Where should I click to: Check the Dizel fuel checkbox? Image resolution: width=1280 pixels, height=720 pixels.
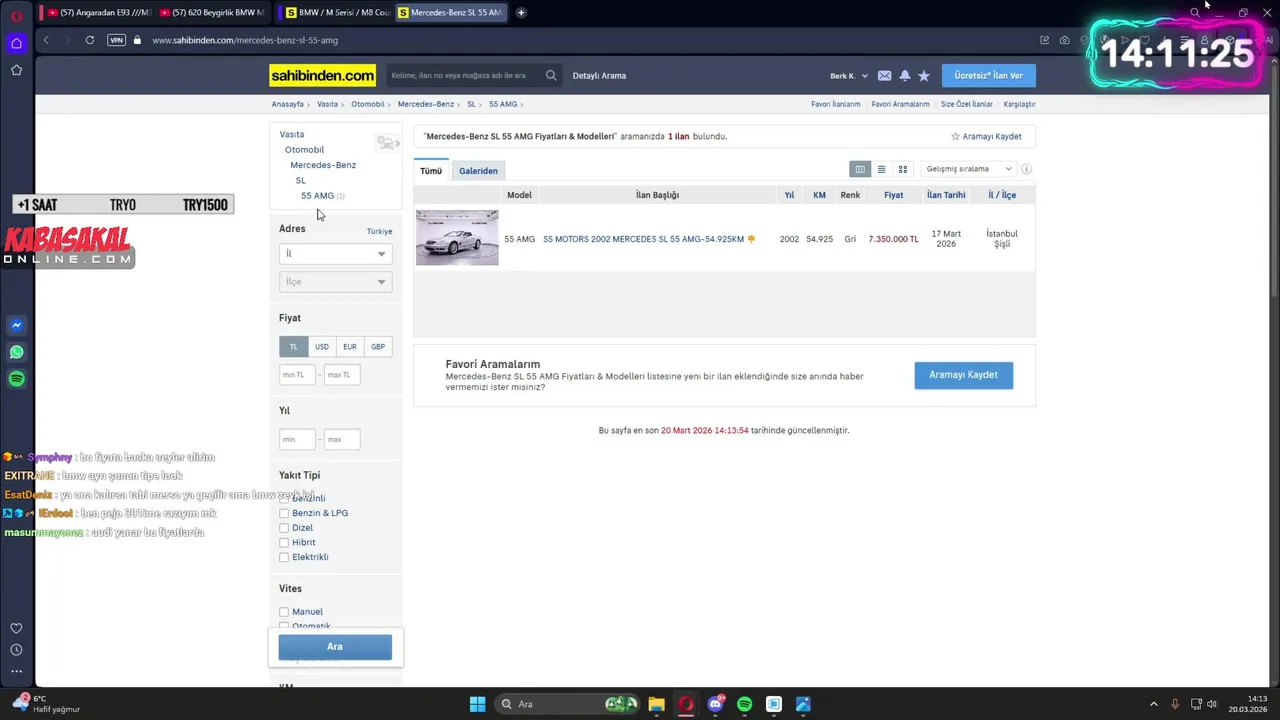point(284,528)
